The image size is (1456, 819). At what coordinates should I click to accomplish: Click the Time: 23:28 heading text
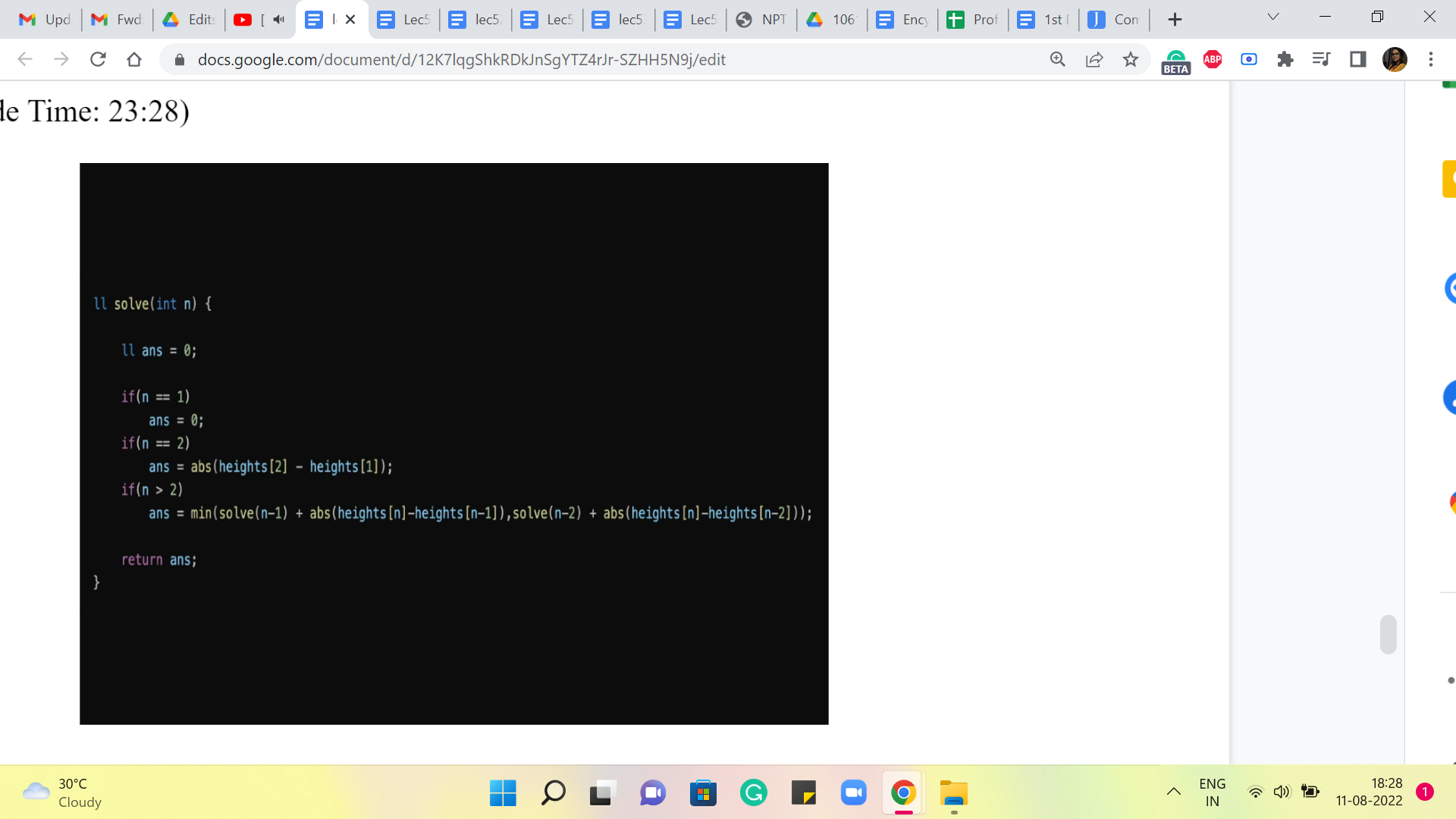tap(108, 111)
